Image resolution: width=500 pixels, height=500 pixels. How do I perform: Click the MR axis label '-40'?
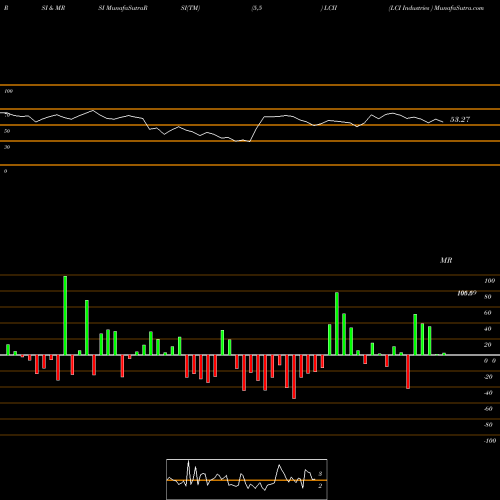488,393
